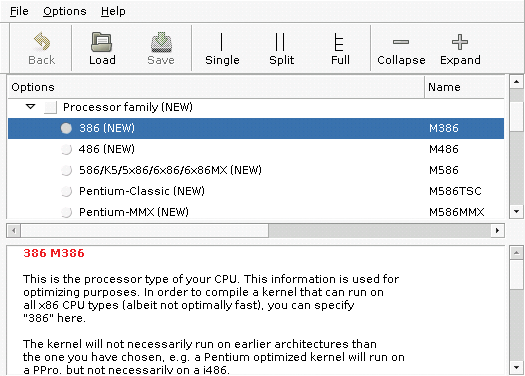Select the Pentium-Classic radio option
Image resolution: width=525 pixels, height=376 pixels.
point(66,191)
